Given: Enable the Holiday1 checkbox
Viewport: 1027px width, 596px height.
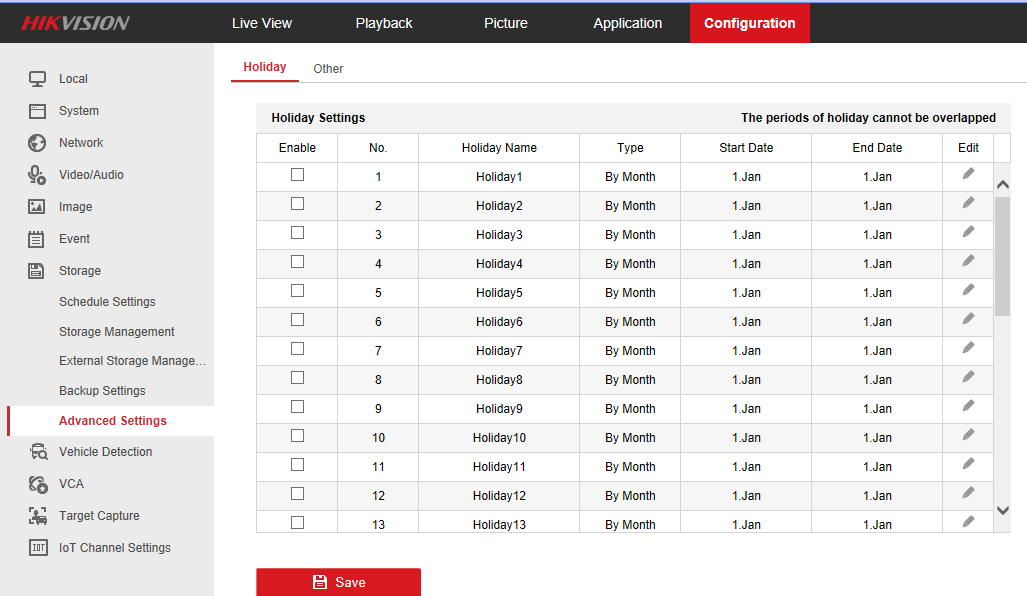Looking at the screenshot, I should pos(297,175).
